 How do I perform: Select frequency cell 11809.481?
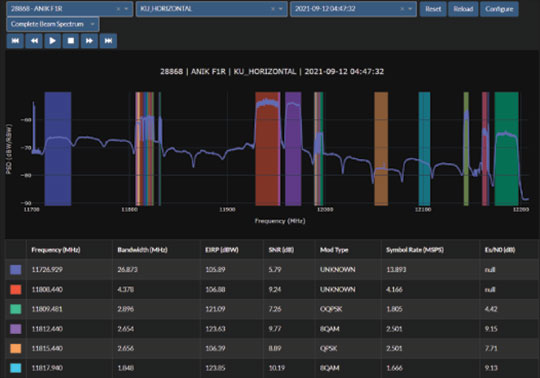47,309
